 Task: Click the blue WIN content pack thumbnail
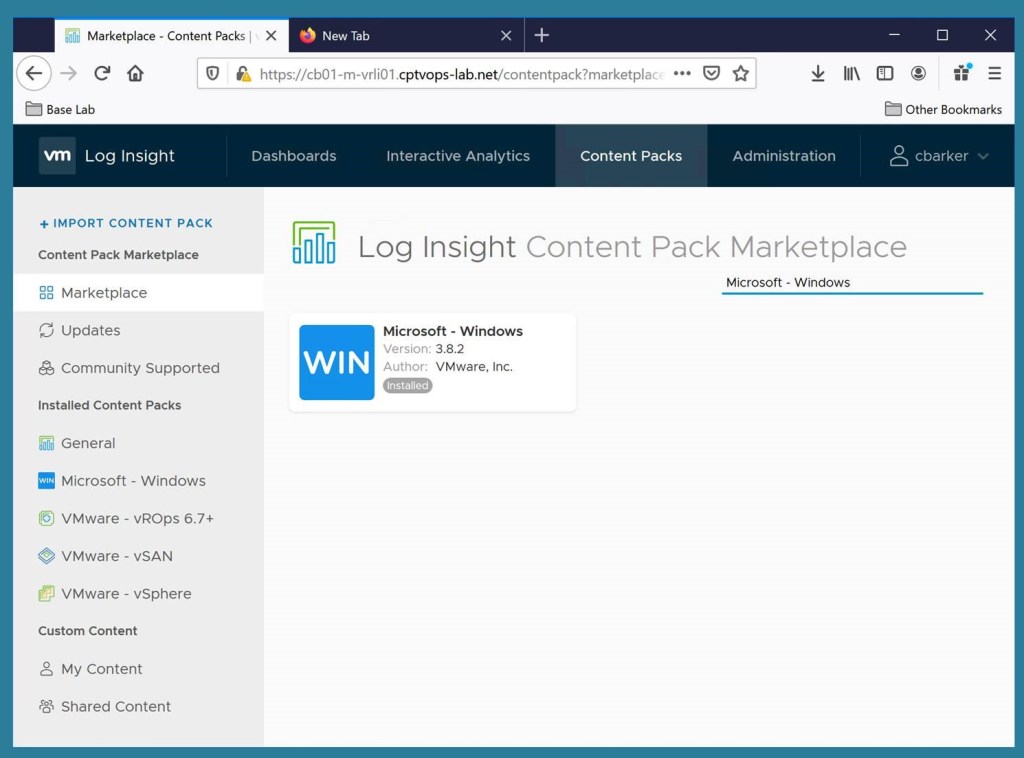(336, 362)
